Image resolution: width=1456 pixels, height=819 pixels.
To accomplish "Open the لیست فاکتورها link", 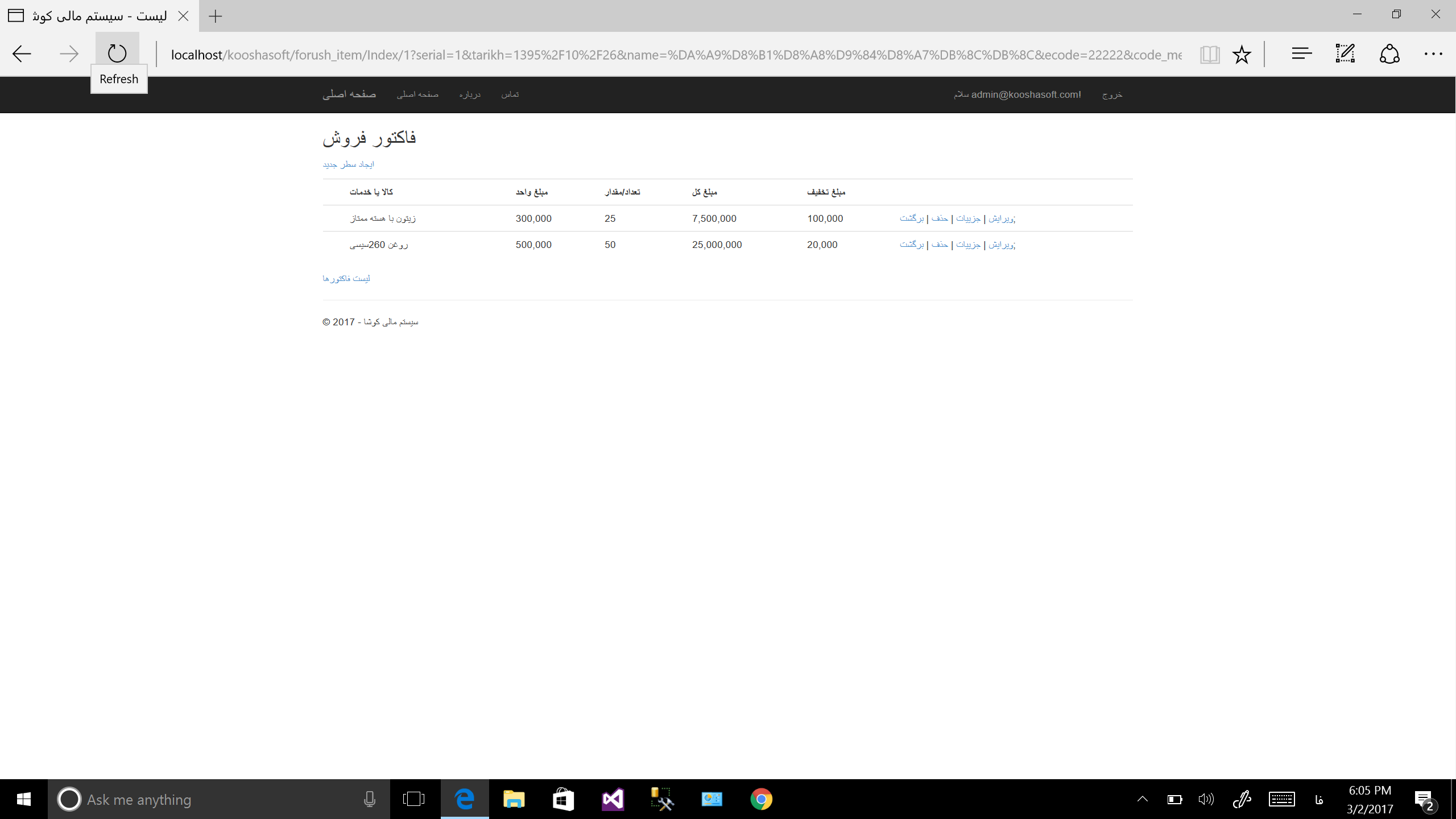I will (346, 278).
